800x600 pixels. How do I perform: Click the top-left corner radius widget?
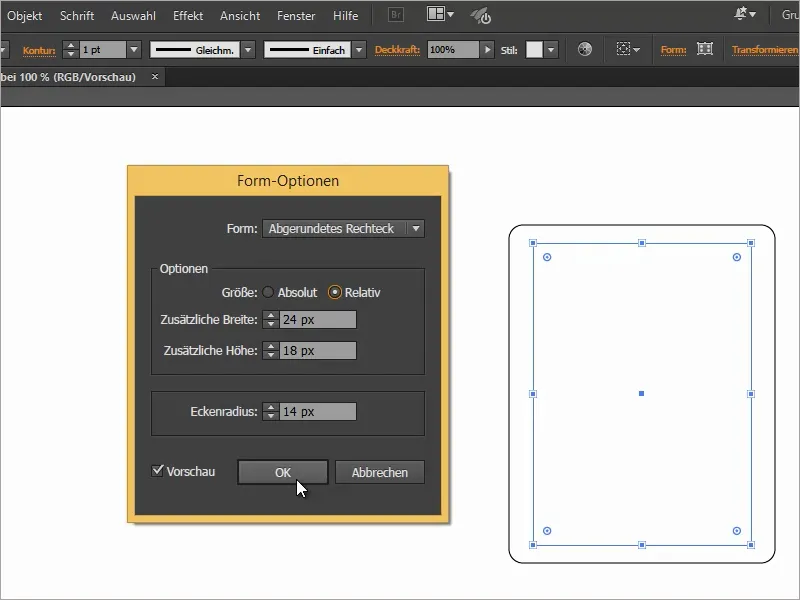pyautogui.click(x=547, y=257)
